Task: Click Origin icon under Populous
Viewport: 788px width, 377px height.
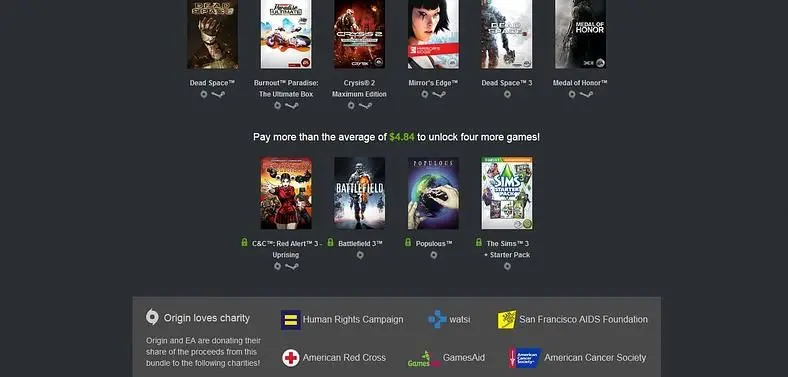Action: pos(434,255)
